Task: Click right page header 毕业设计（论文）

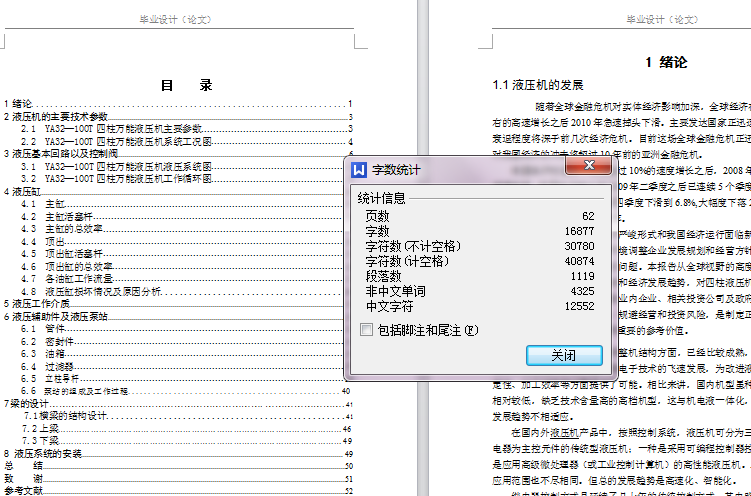Action: pos(662,20)
